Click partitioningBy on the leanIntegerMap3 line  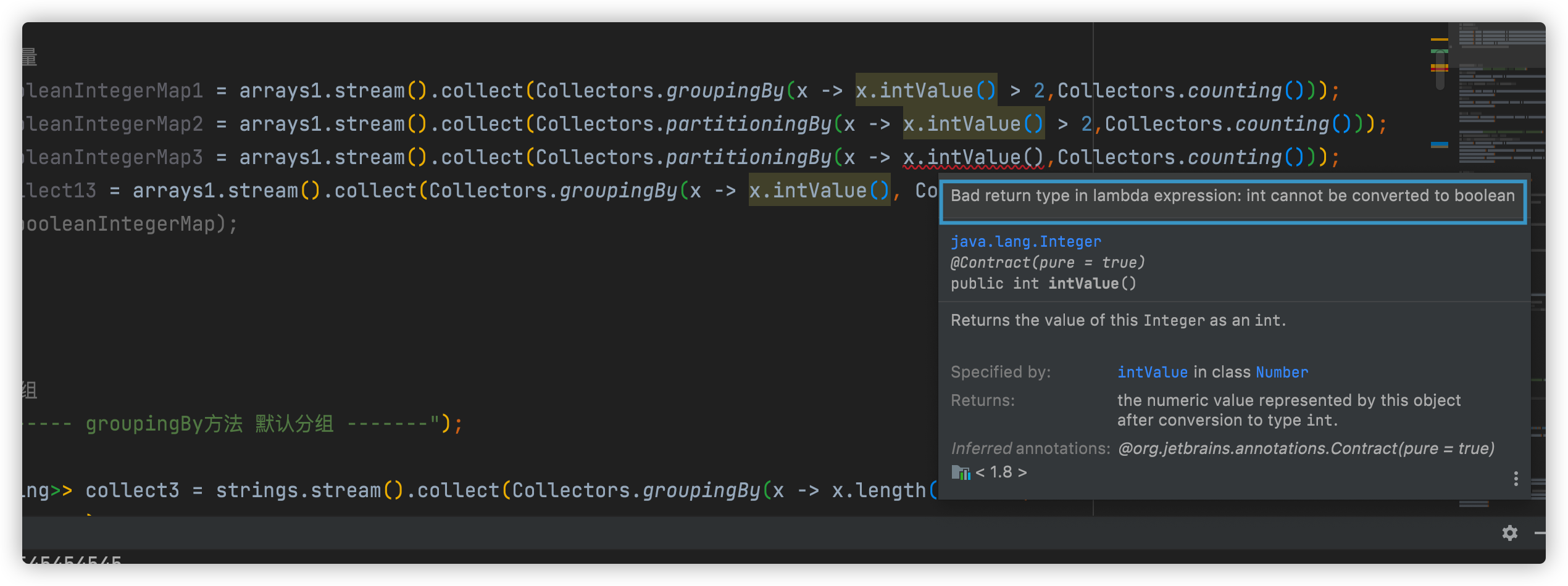749,157
